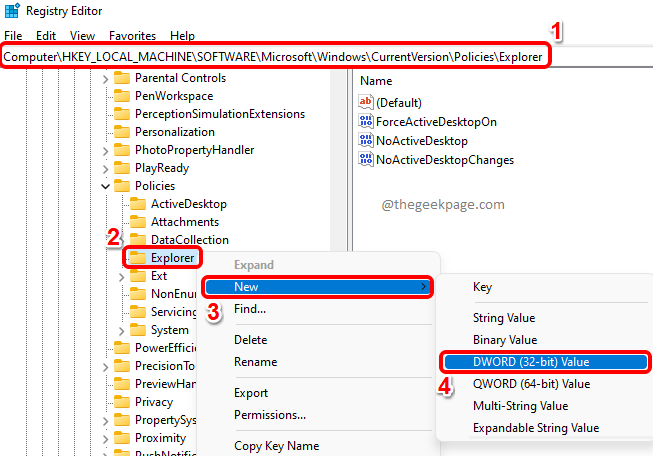Click the NoActiveDesktopChanges value icon
This screenshot has height=456, width=653.
click(365, 160)
